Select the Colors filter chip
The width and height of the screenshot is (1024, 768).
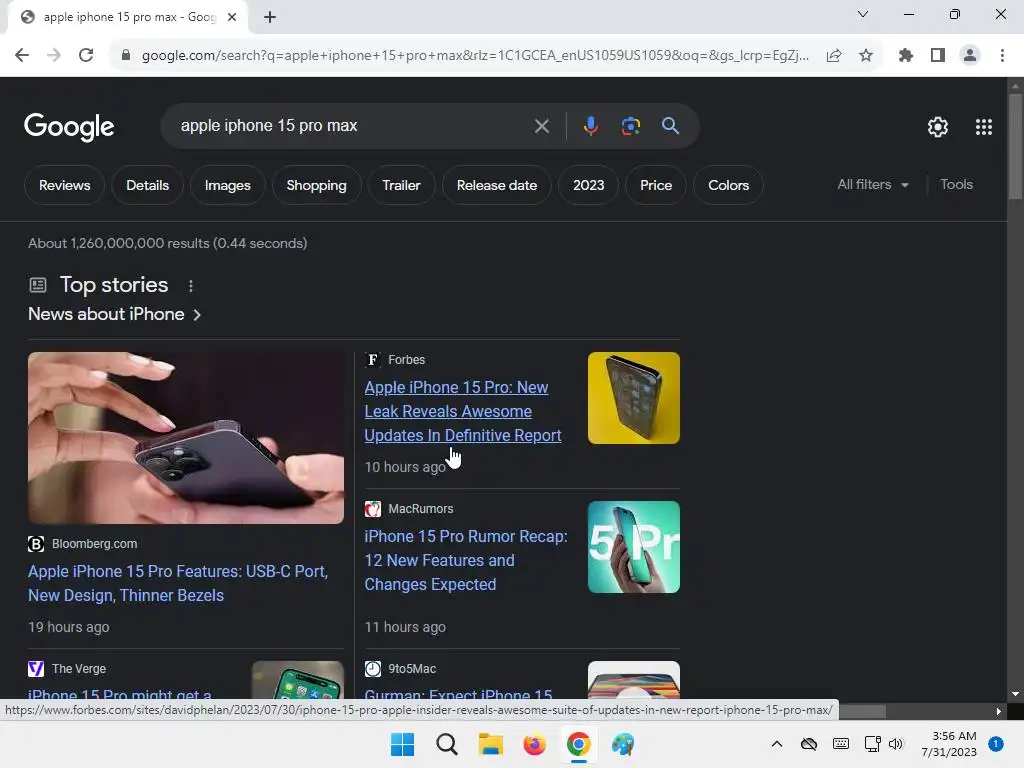728,185
